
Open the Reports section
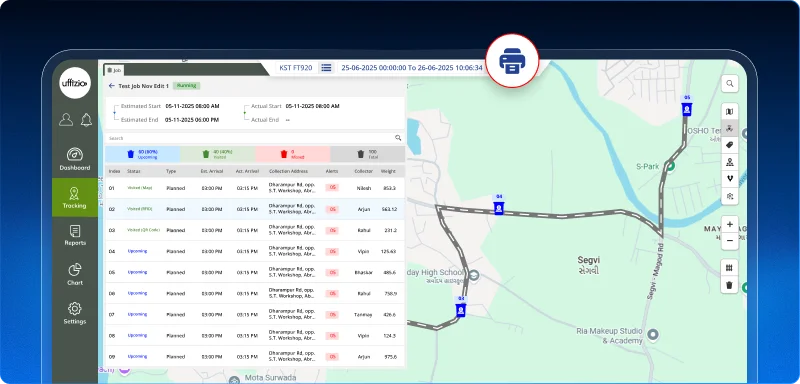tap(74, 235)
